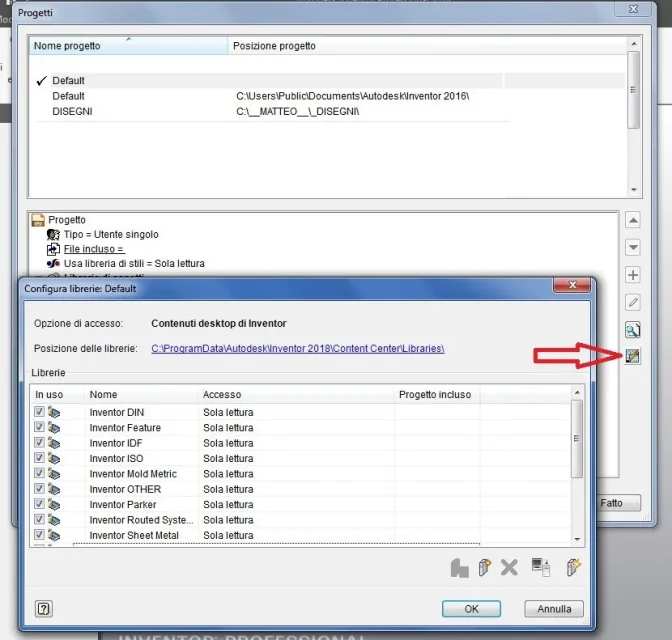Confirm with the OK button
Image resolution: width=672 pixels, height=640 pixels.
pos(471,609)
